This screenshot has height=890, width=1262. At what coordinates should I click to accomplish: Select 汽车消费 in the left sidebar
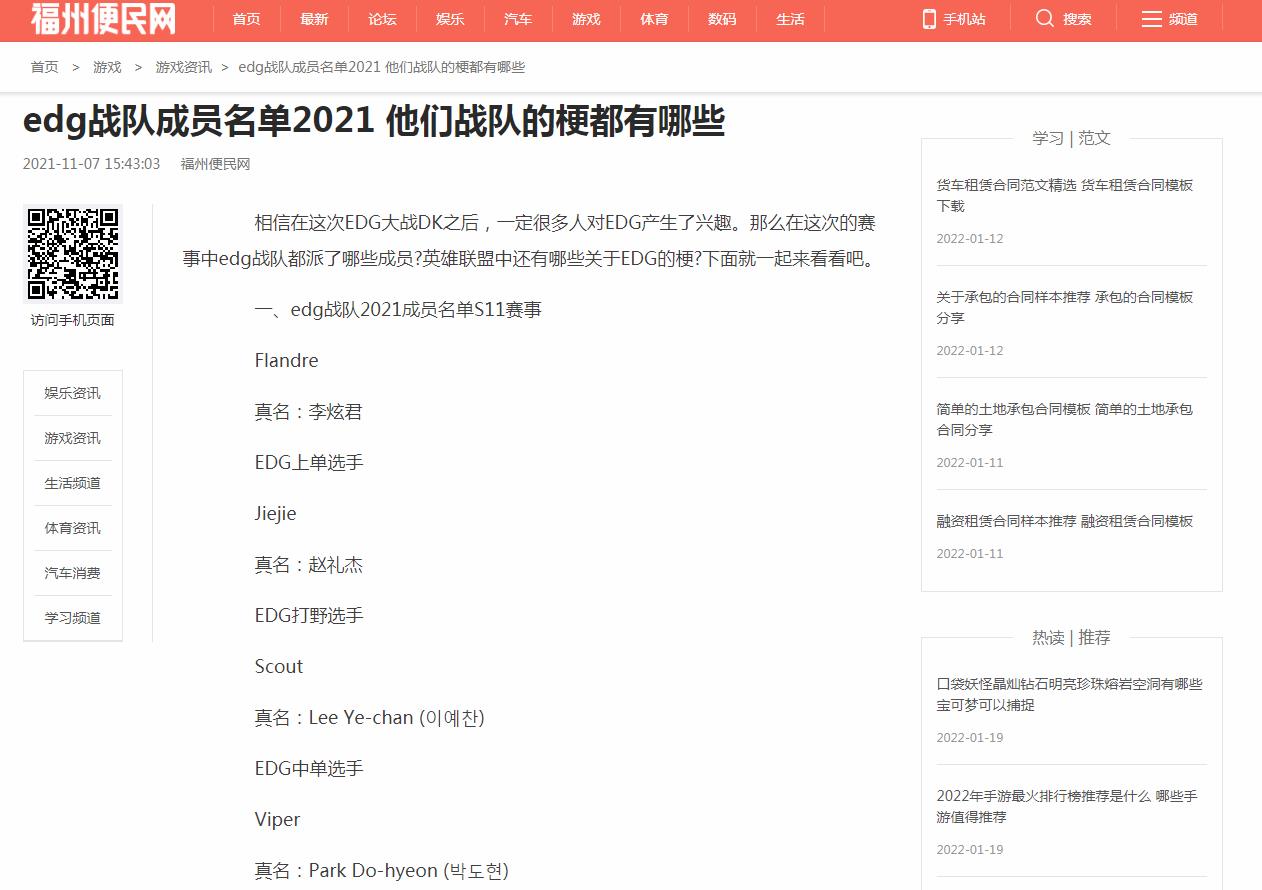pyautogui.click(x=72, y=573)
